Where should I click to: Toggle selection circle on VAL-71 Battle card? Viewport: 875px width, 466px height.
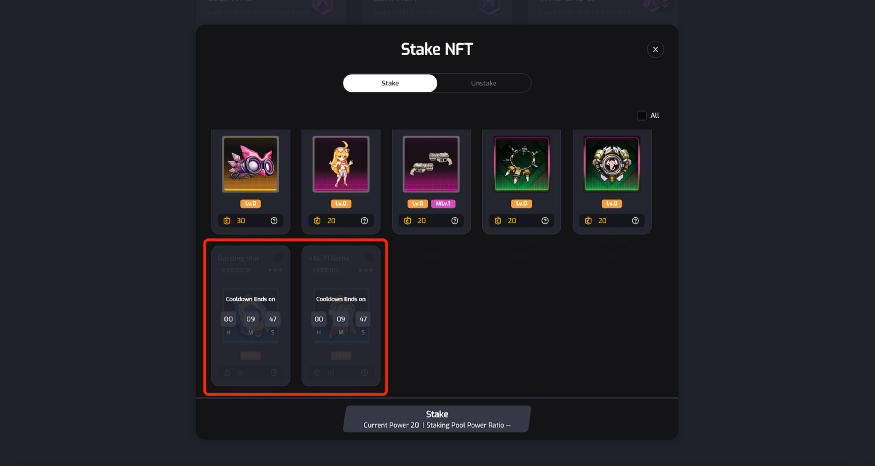click(x=369, y=257)
